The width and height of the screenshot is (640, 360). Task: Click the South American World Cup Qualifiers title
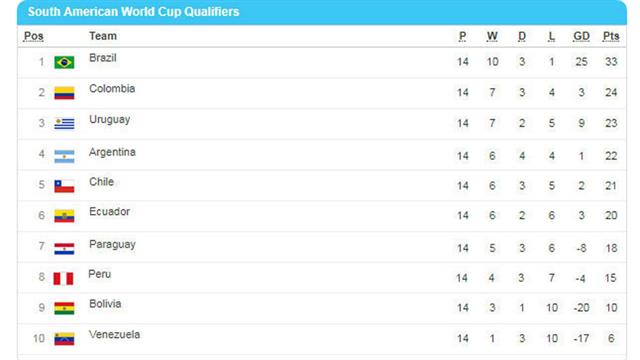click(133, 11)
